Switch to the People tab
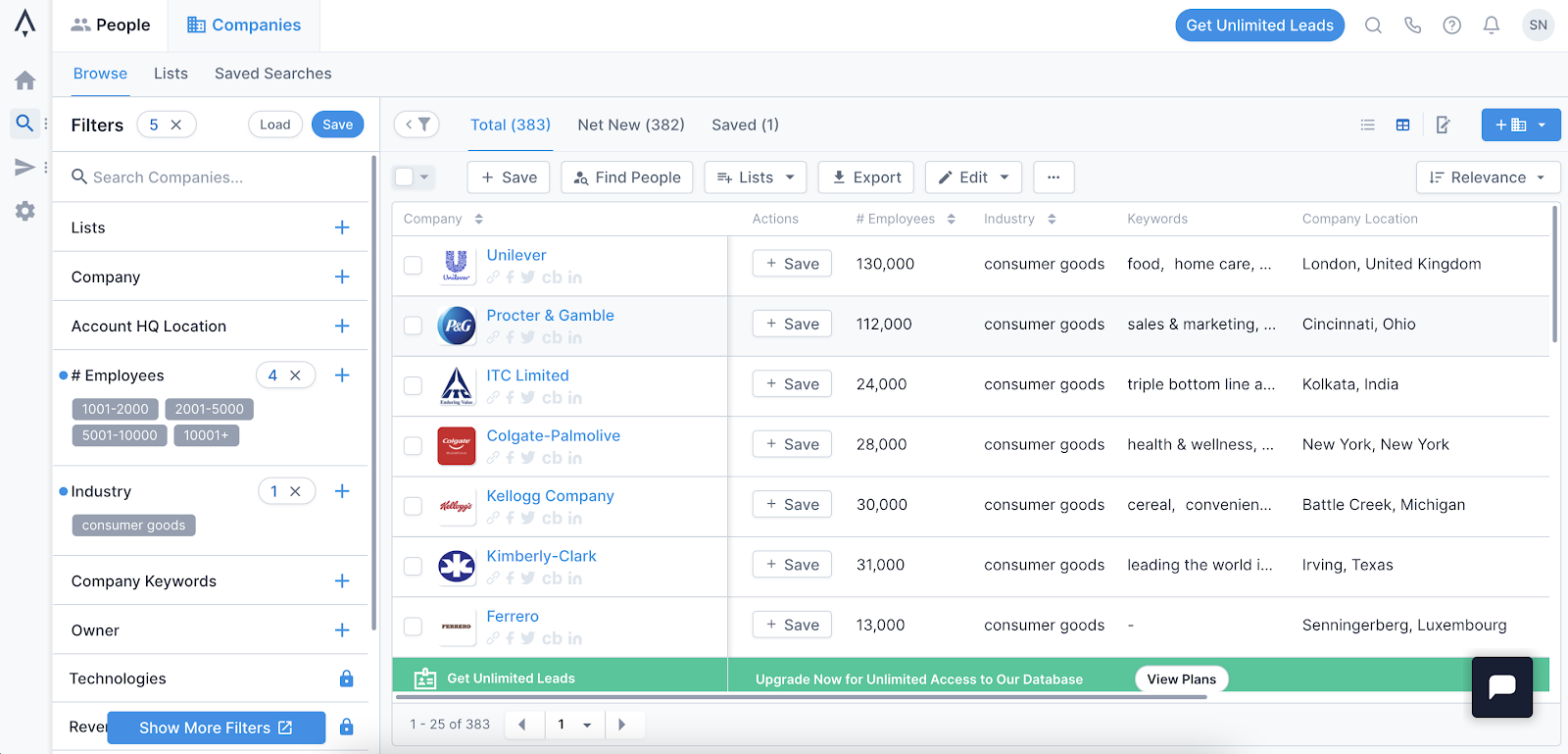The image size is (1568, 754). [111, 25]
